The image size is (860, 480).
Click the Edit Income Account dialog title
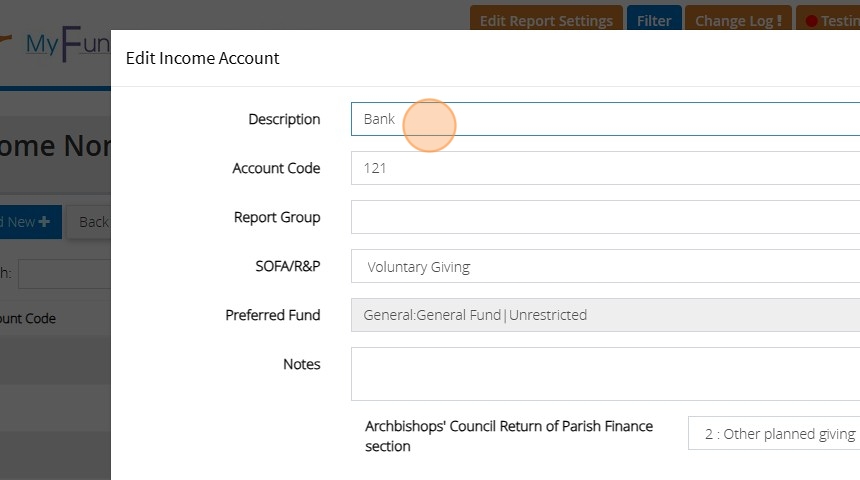point(203,58)
